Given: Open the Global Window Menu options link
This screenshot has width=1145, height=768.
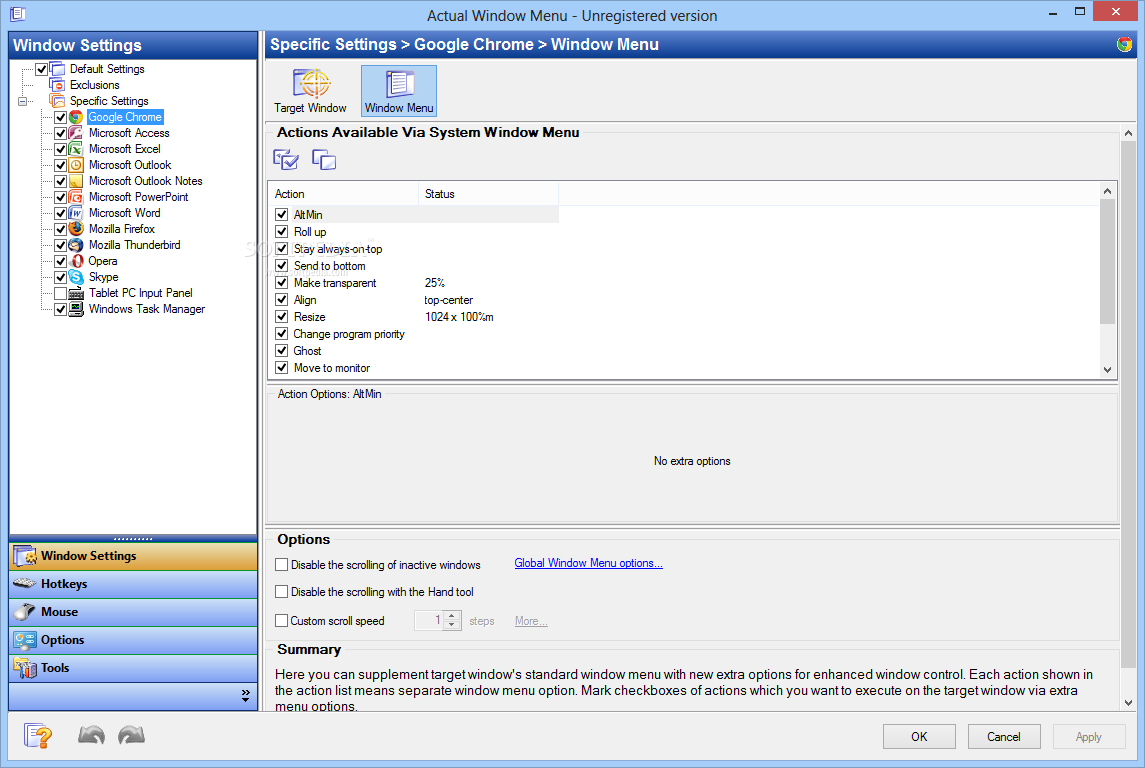Looking at the screenshot, I should coord(589,563).
